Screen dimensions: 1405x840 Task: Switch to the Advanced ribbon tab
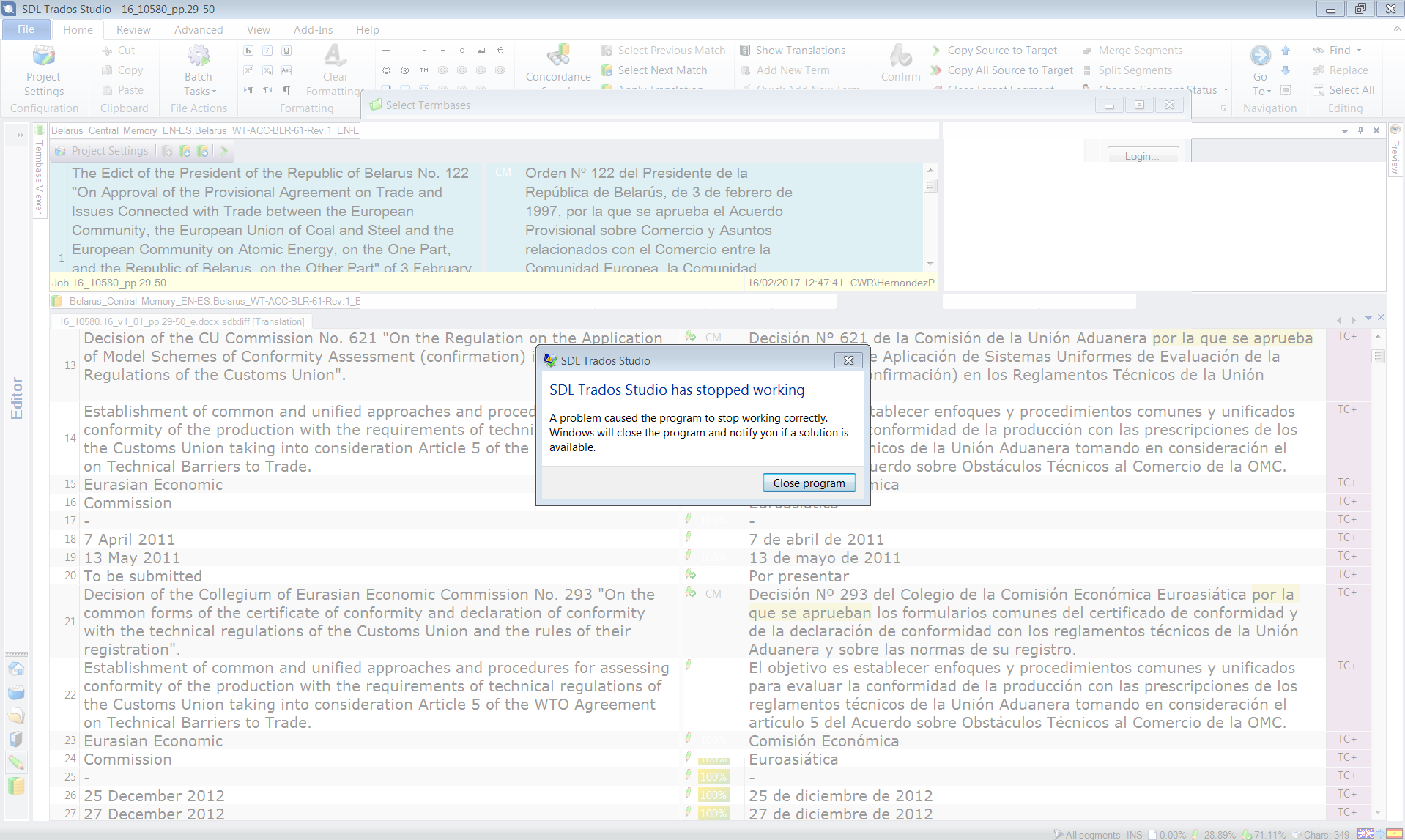pyautogui.click(x=199, y=29)
